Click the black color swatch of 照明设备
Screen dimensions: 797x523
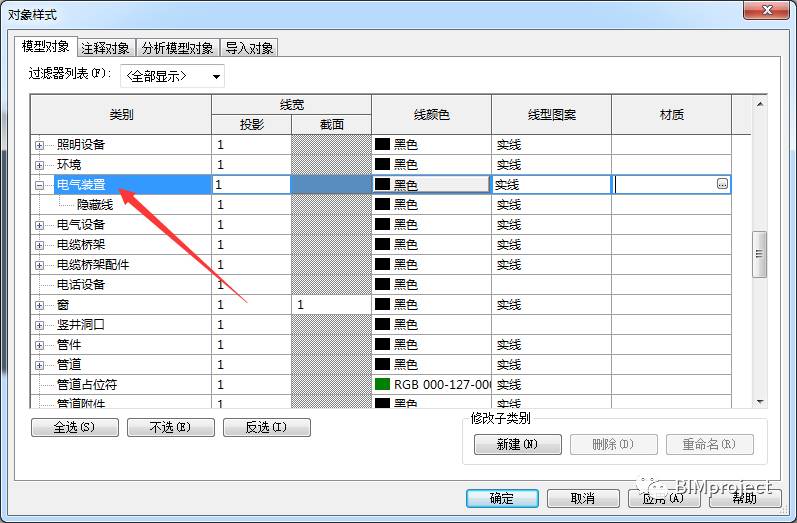[x=382, y=144]
